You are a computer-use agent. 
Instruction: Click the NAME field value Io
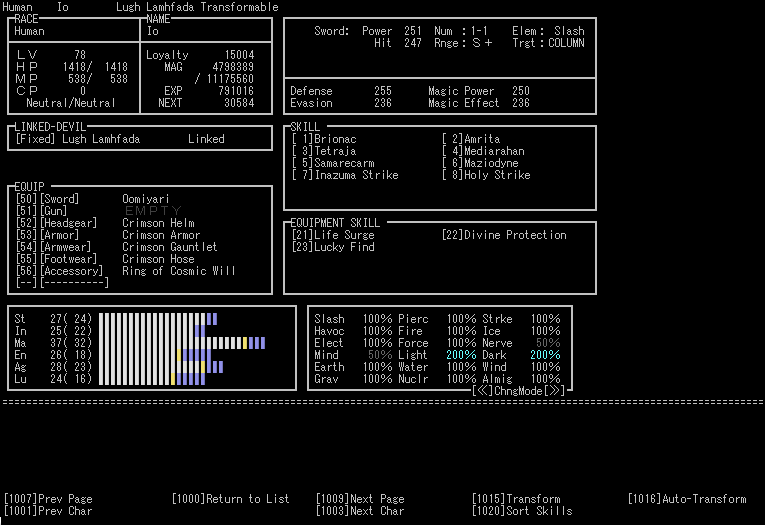click(x=153, y=31)
